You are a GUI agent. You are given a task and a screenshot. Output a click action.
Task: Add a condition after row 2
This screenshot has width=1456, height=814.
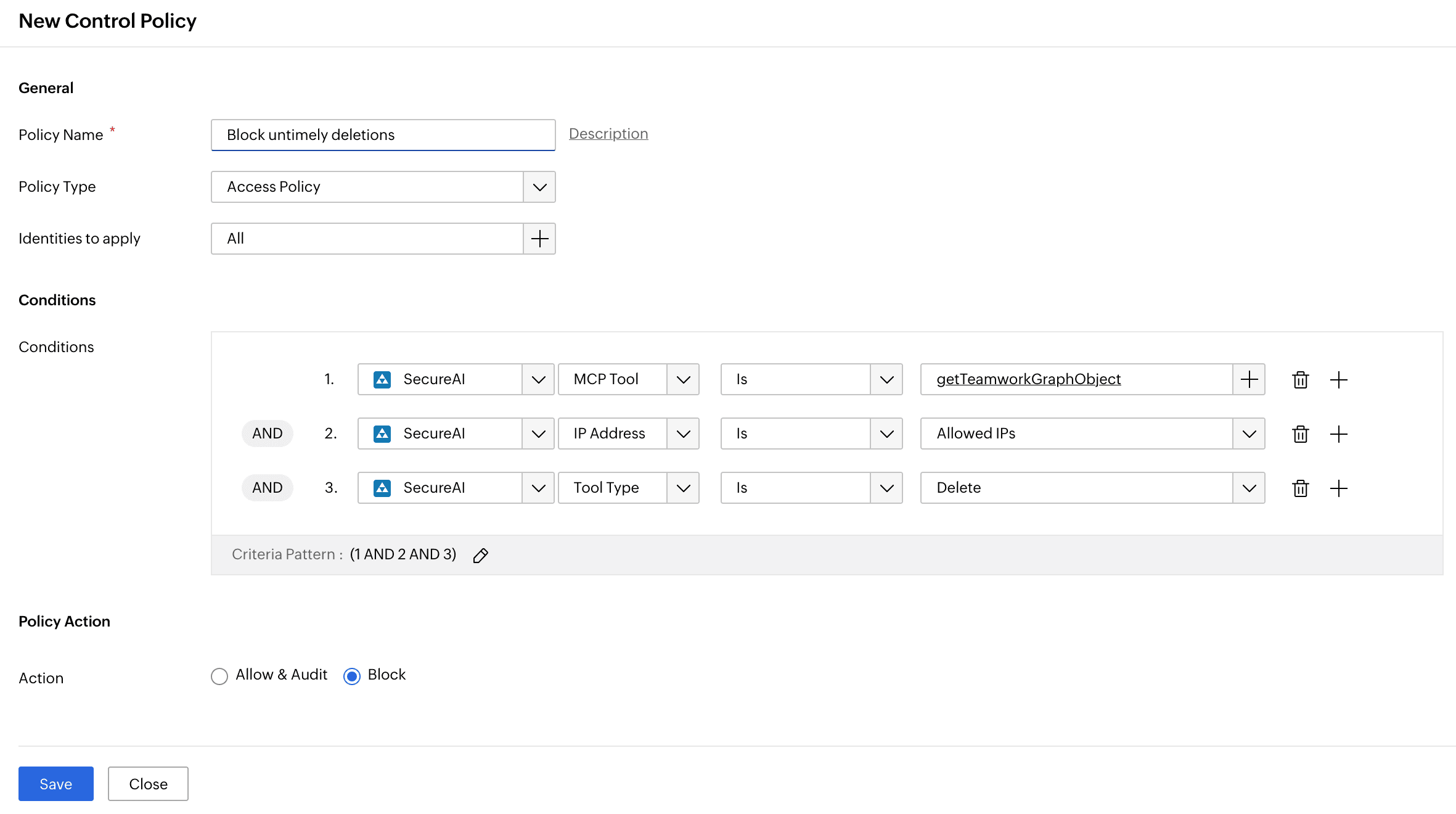coord(1338,434)
